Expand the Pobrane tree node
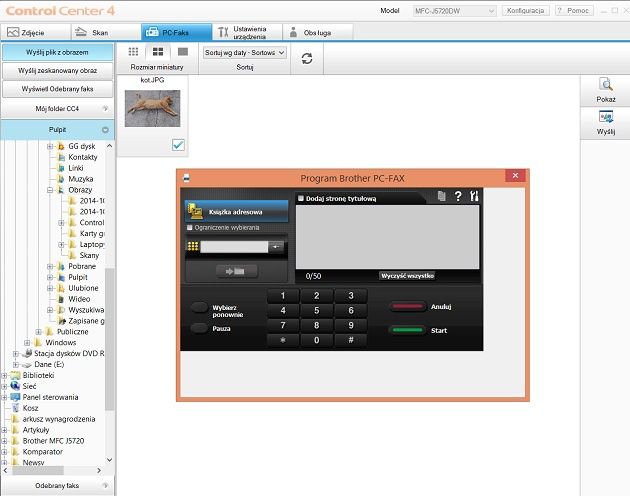This screenshot has width=630, height=496. [50, 266]
